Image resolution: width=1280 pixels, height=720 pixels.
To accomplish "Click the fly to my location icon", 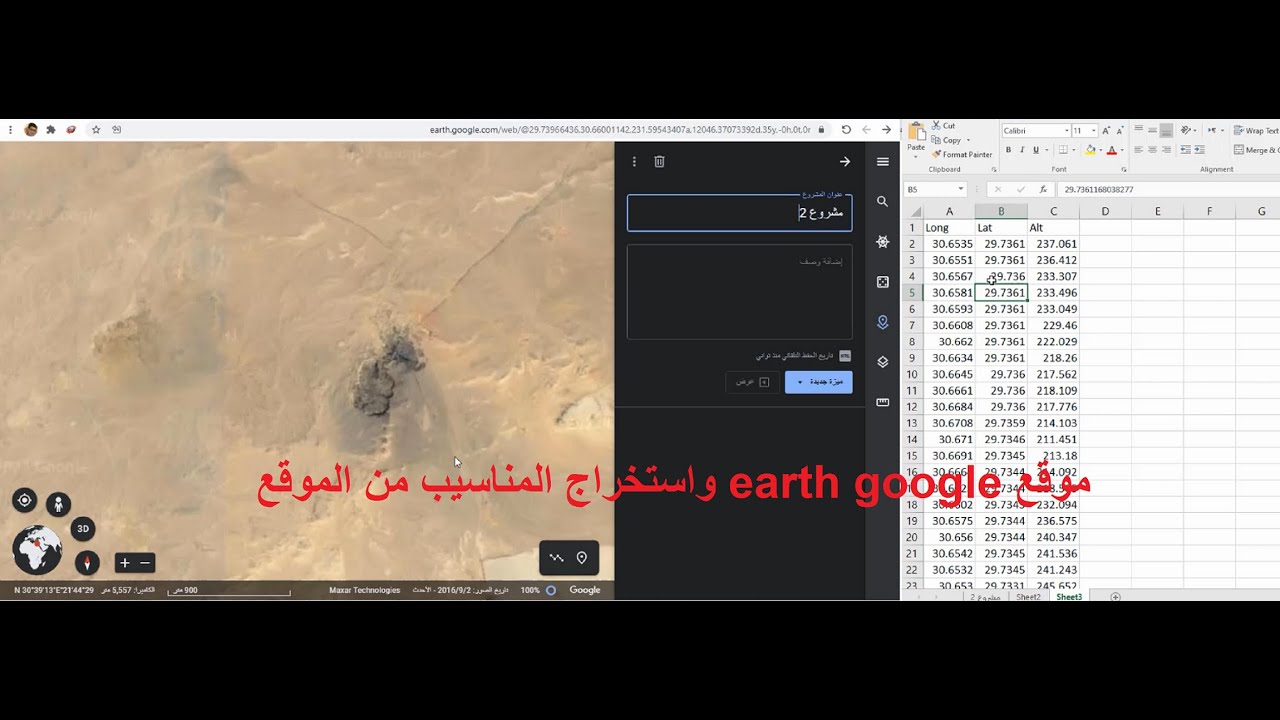I will pyautogui.click(x=25, y=500).
